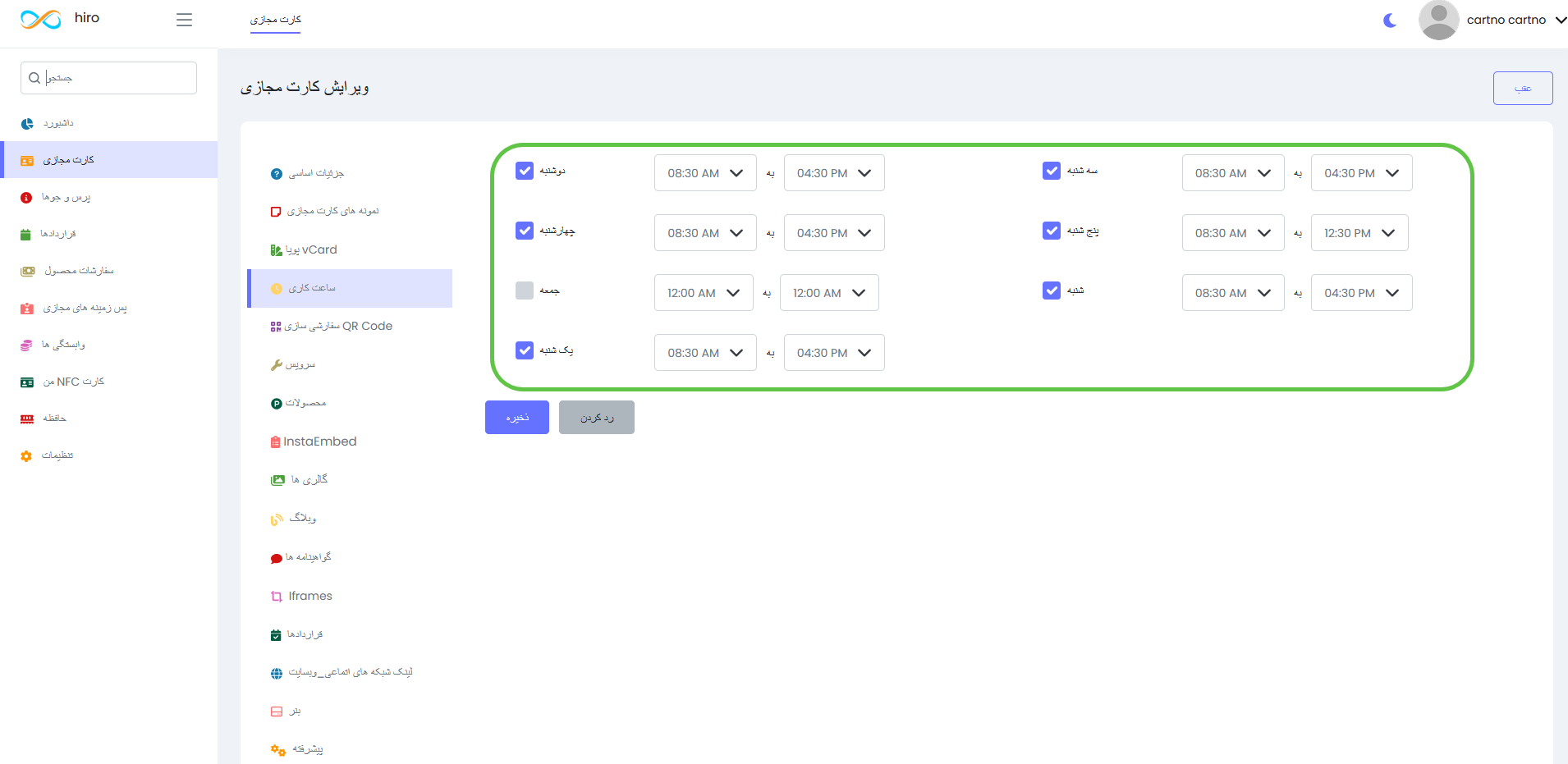Enable the Friday (جمعه) checkbox

[525, 291]
